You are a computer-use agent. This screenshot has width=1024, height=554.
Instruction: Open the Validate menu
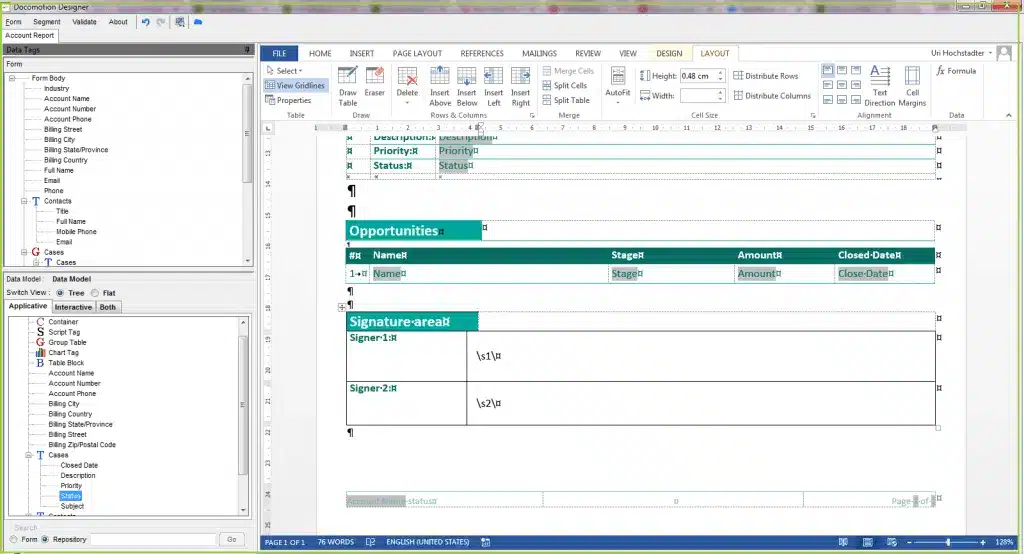(85, 21)
